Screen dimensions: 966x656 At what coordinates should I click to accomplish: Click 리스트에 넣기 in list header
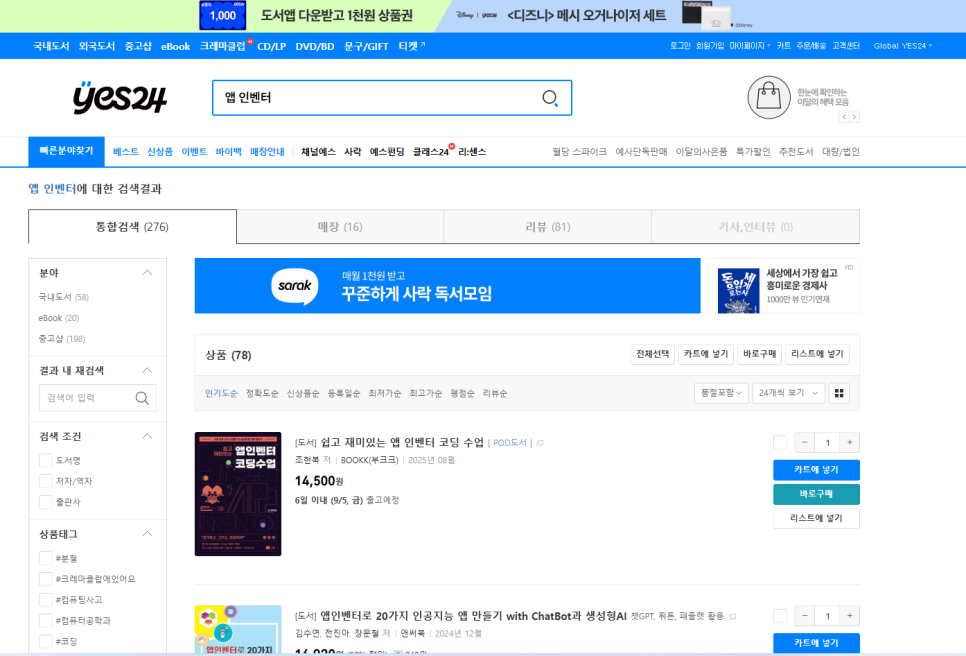[x=818, y=354]
